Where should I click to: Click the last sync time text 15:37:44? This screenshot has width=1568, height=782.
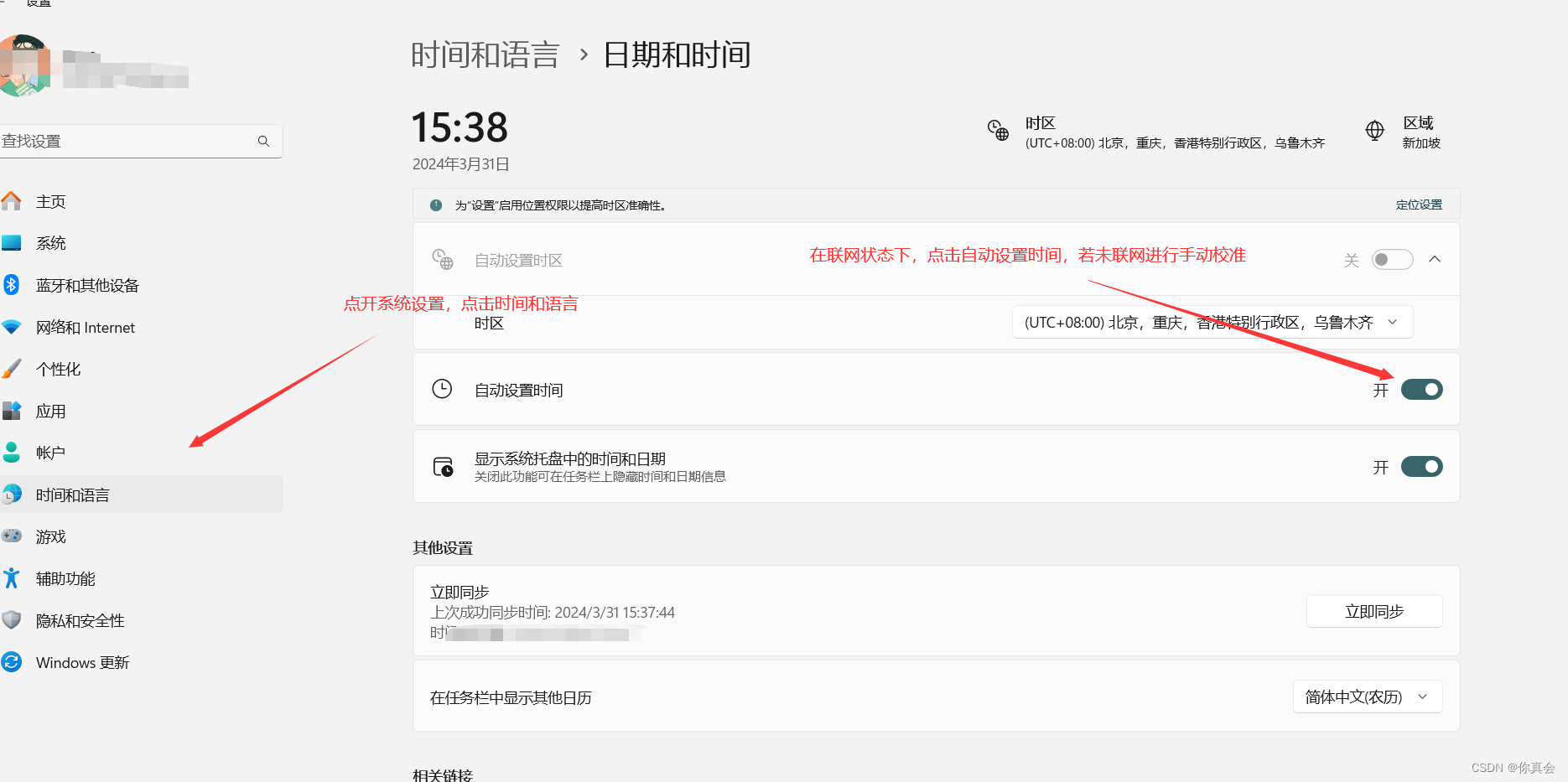click(x=552, y=613)
